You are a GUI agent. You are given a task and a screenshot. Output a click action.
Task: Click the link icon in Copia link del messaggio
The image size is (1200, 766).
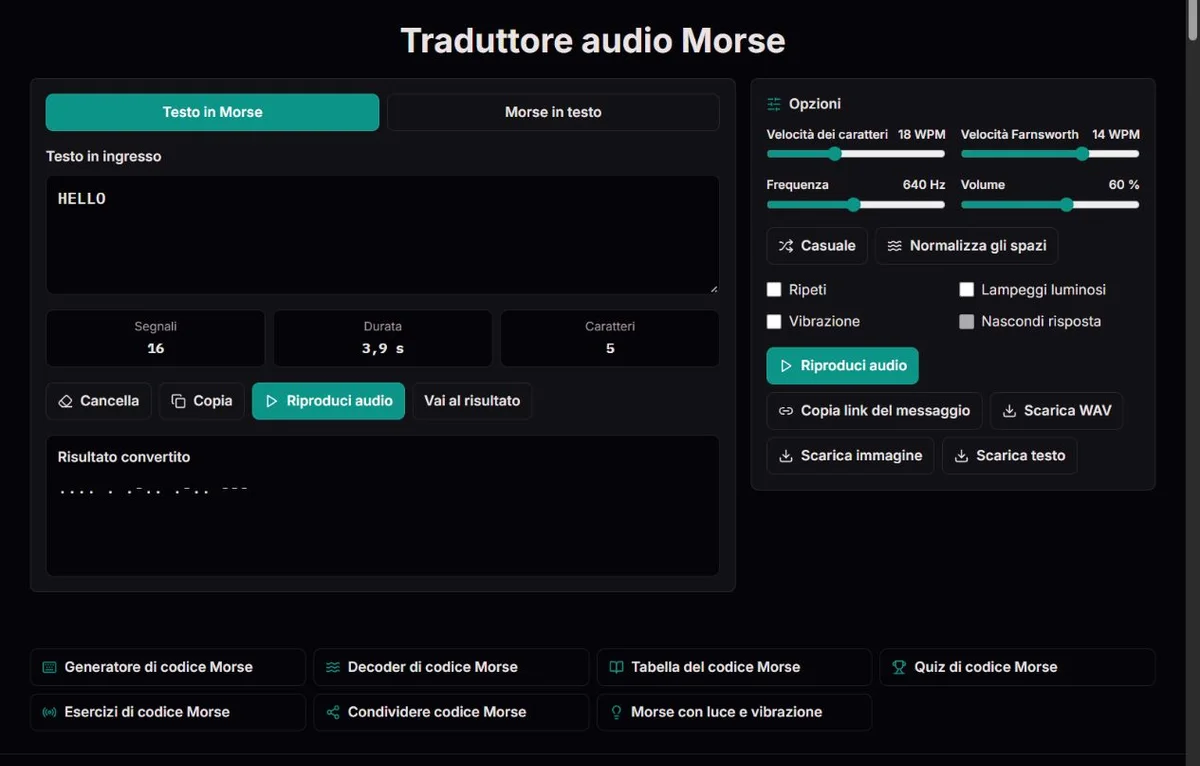(786, 411)
